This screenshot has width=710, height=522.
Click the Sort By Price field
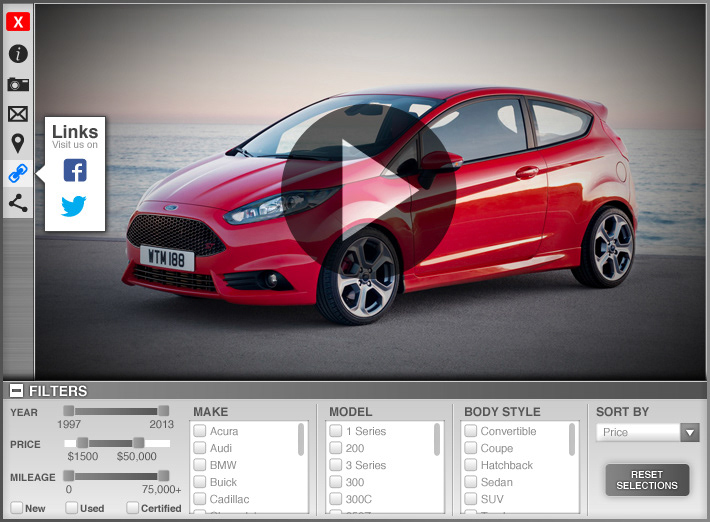point(638,432)
